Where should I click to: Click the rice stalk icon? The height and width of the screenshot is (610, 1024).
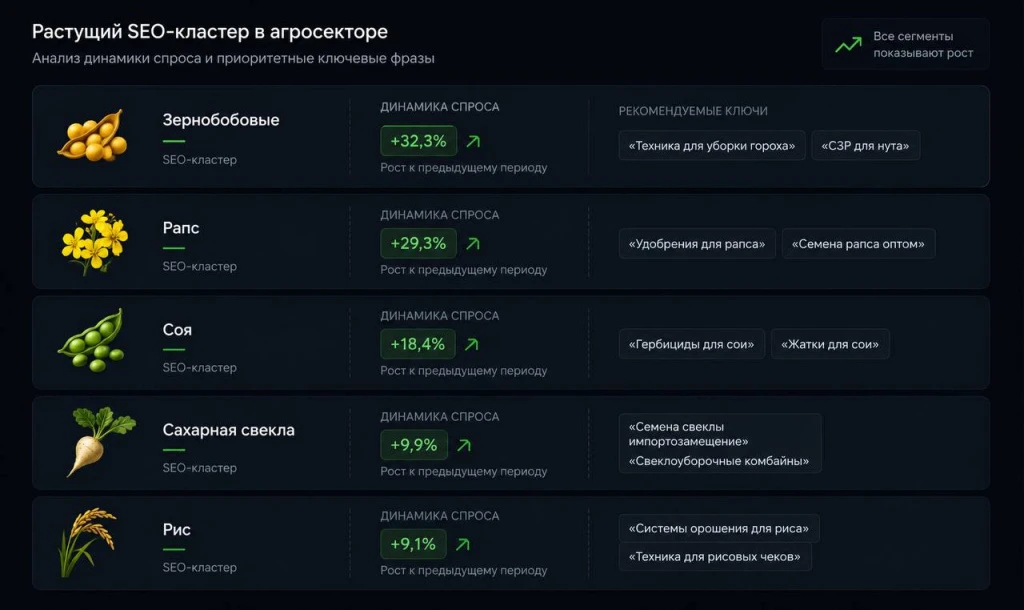[88, 543]
